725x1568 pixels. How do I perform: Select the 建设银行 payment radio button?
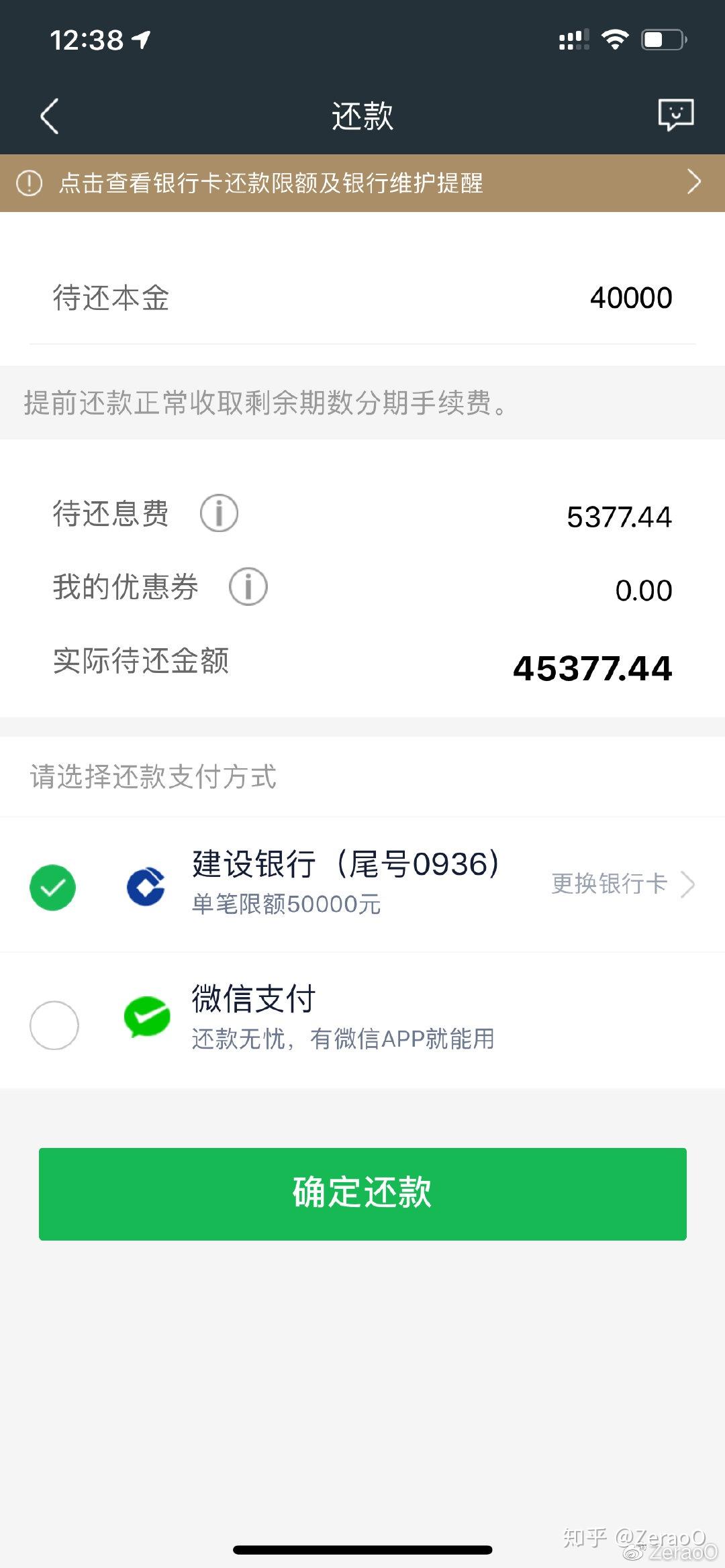coord(53,887)
